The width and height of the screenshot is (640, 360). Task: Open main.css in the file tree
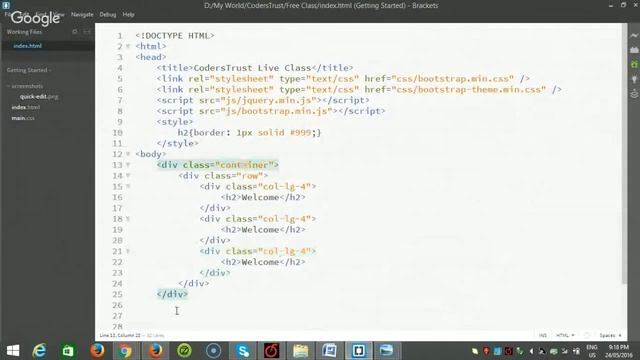(x=23, y=118)
